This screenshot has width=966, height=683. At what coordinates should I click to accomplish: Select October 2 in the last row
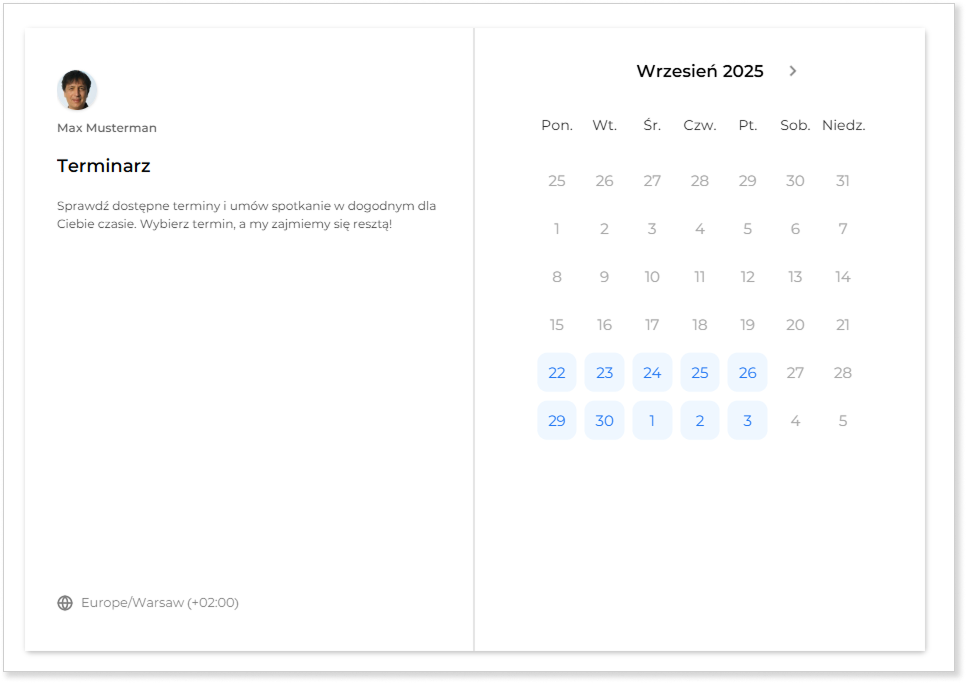click(x=700, y=421)
